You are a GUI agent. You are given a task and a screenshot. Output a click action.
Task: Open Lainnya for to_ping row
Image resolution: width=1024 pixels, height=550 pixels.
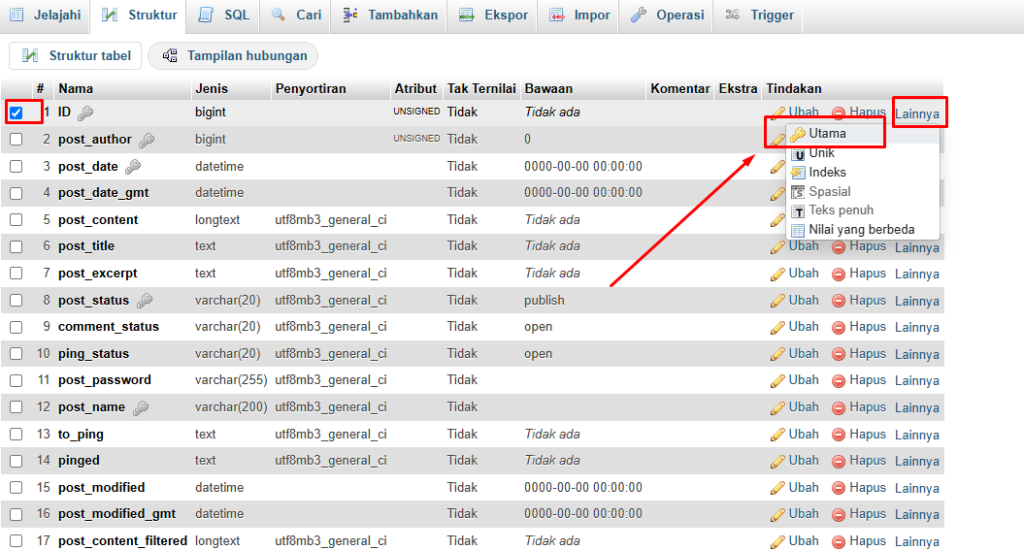coord(917,435)
